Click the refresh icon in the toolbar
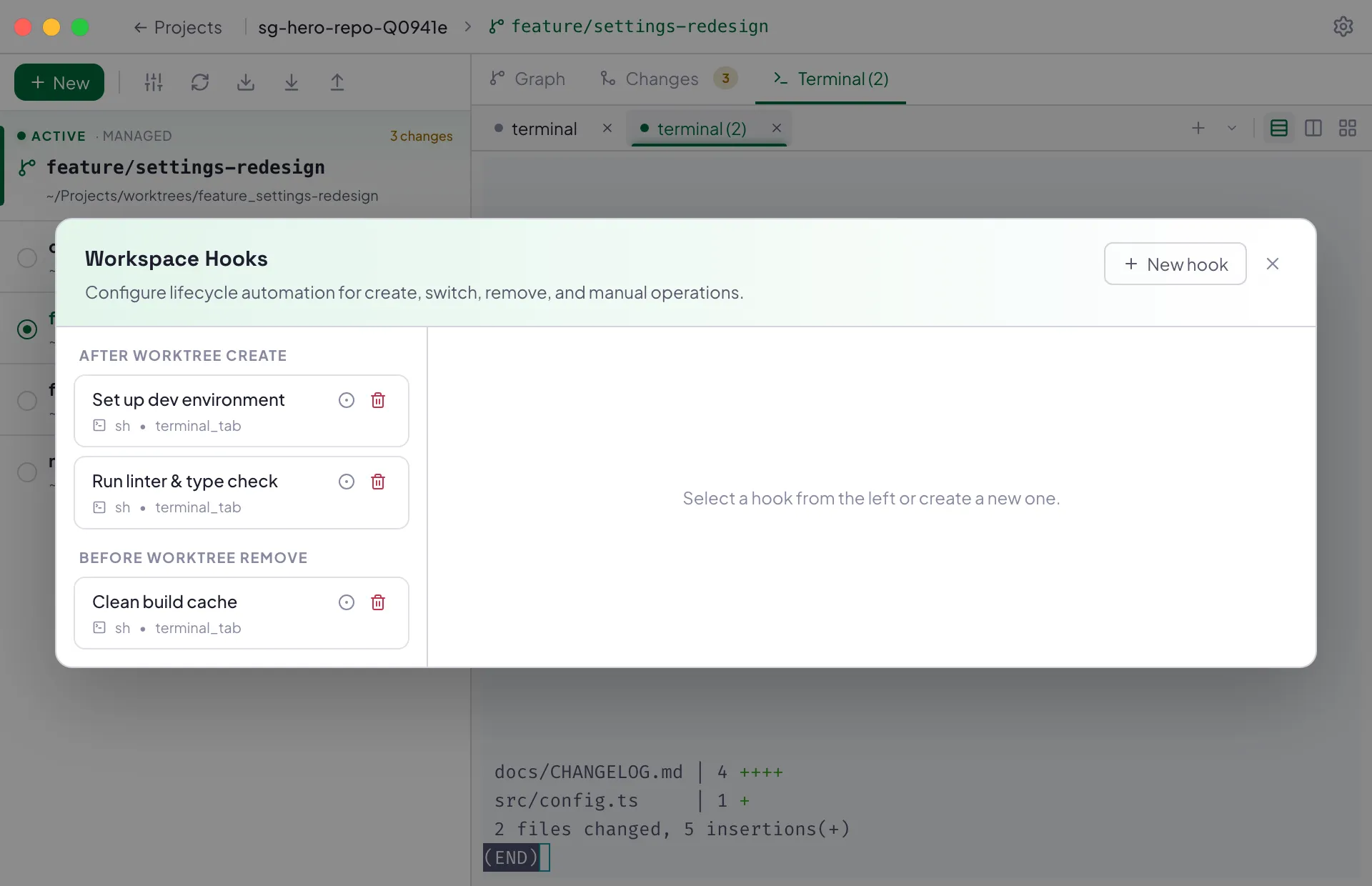The width and height of the screenshot is (1372, 886). (200, 82)
